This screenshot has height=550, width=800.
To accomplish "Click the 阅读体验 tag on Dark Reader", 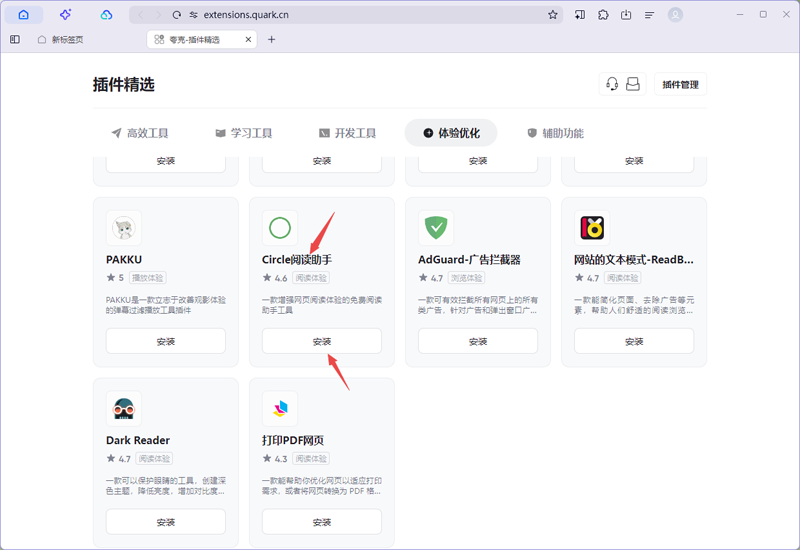I will 154,459.
